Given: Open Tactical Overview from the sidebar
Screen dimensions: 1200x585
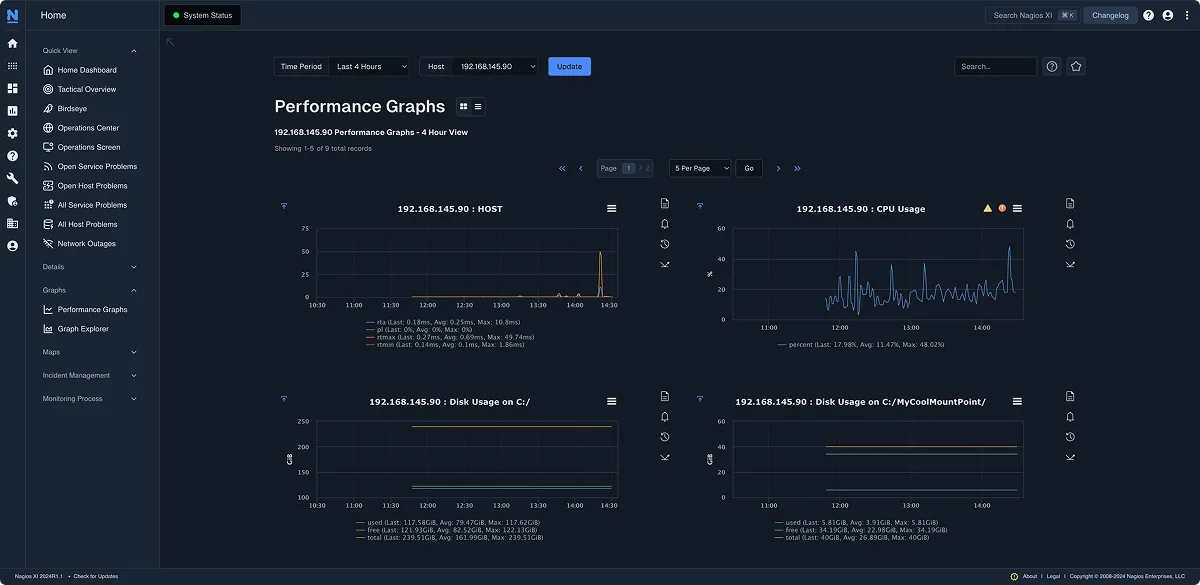Looking at the screenshot, I should point(88,89).
